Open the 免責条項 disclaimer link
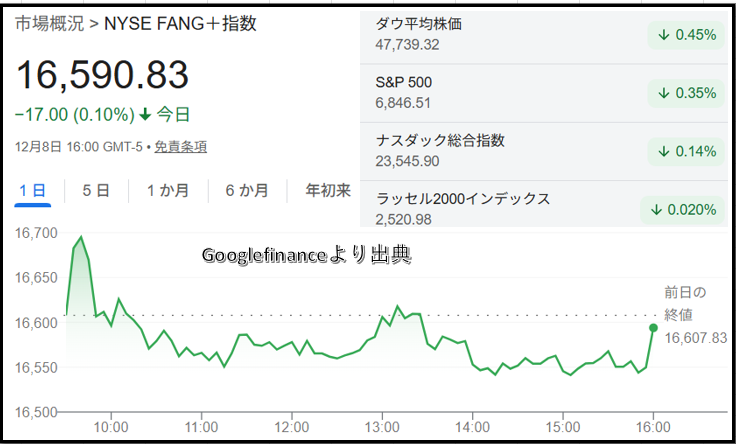736x444 pixels. [181, 146]
